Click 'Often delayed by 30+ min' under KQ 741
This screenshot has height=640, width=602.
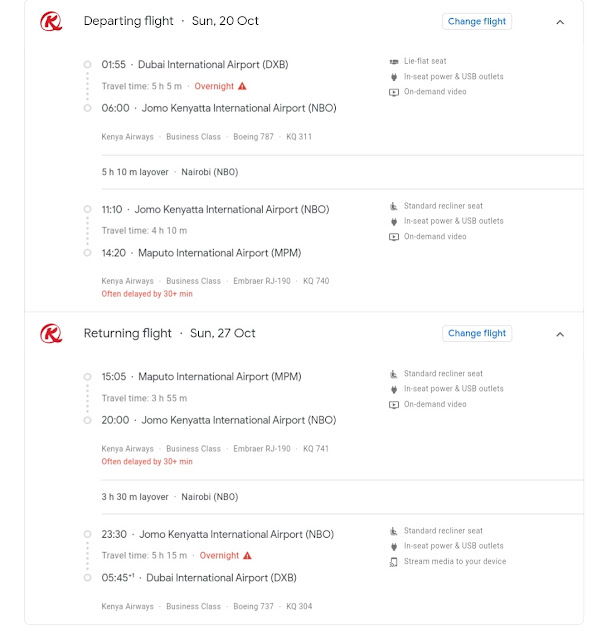pyautogui.click(x=147, y=462)
